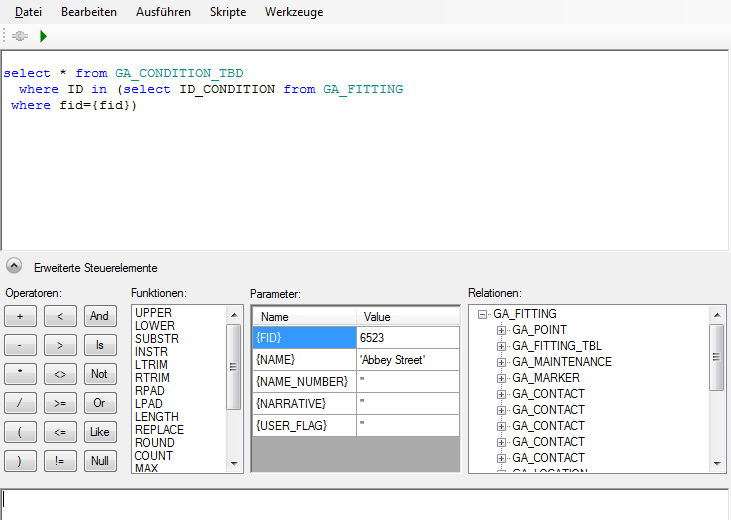This screenshot has width=731, height=520.
Task: Edit the {NAME} value 'Abbey Street'
Action: coord(407,359)
